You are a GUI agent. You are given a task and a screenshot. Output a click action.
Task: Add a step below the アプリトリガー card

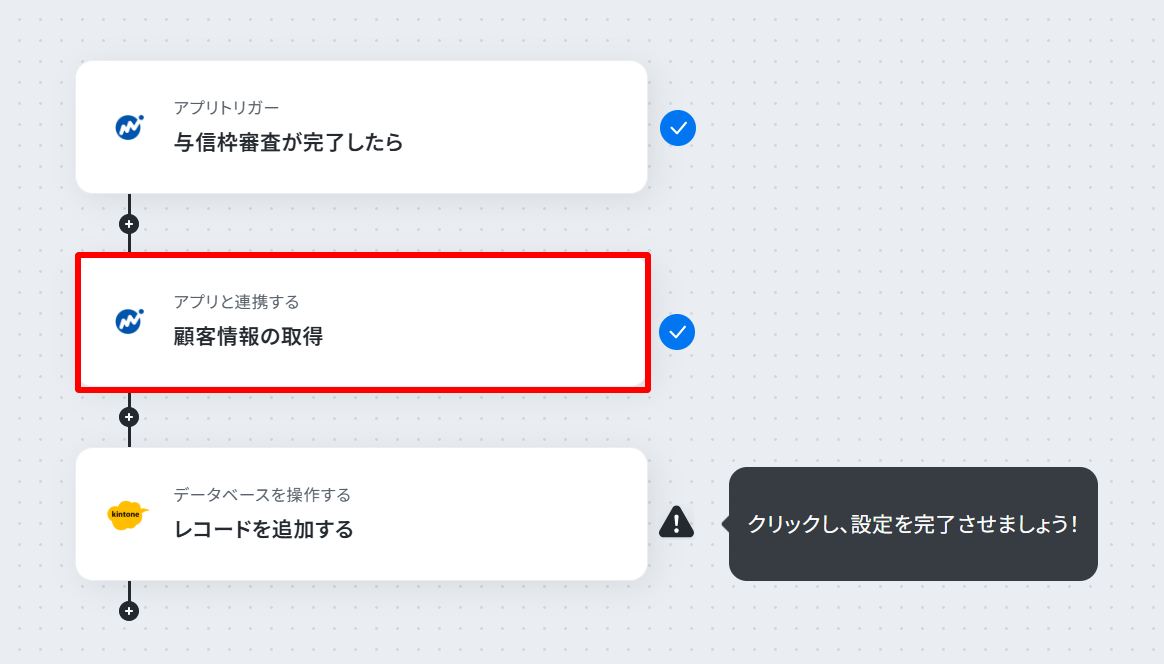point(129,224)
